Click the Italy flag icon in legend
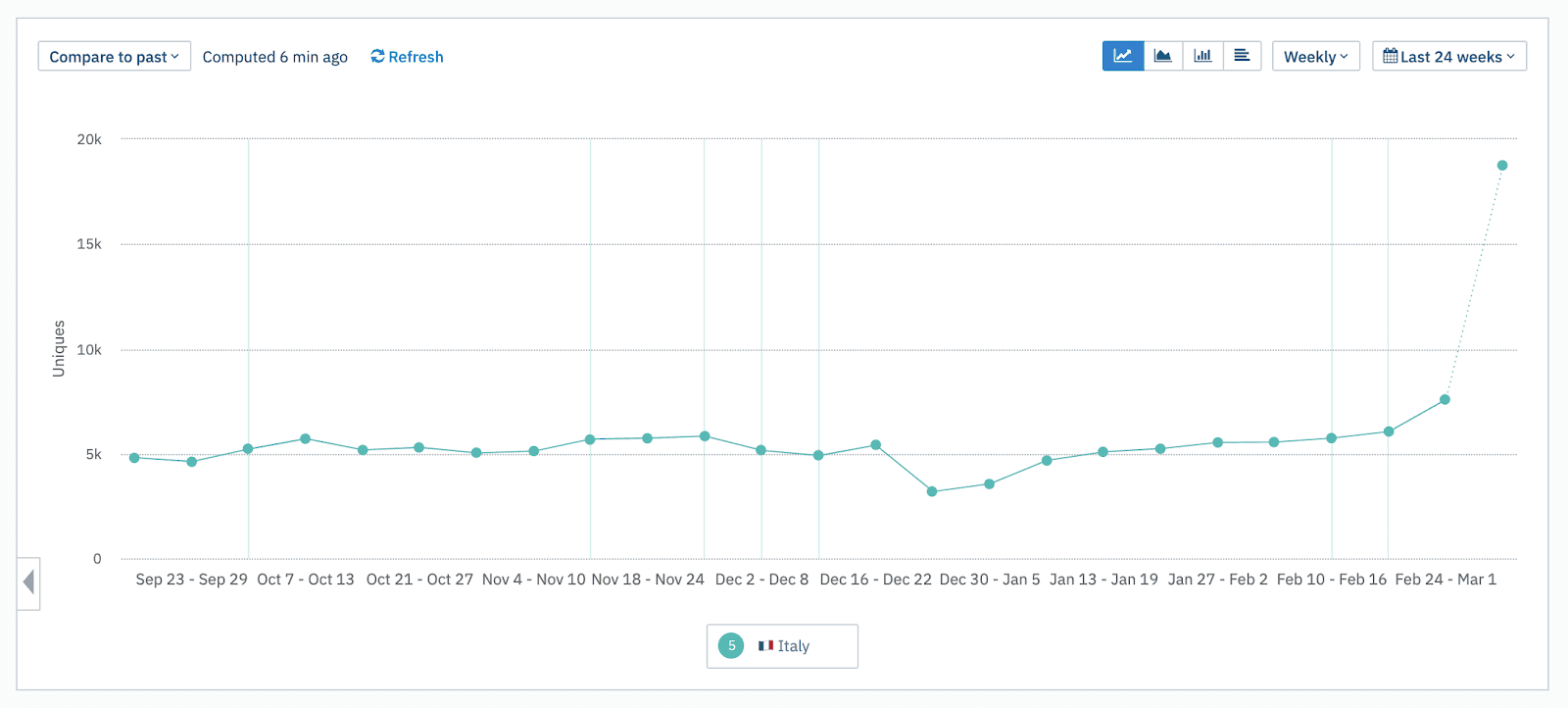This screenshot has width=1568, height=708. [765, 645]
